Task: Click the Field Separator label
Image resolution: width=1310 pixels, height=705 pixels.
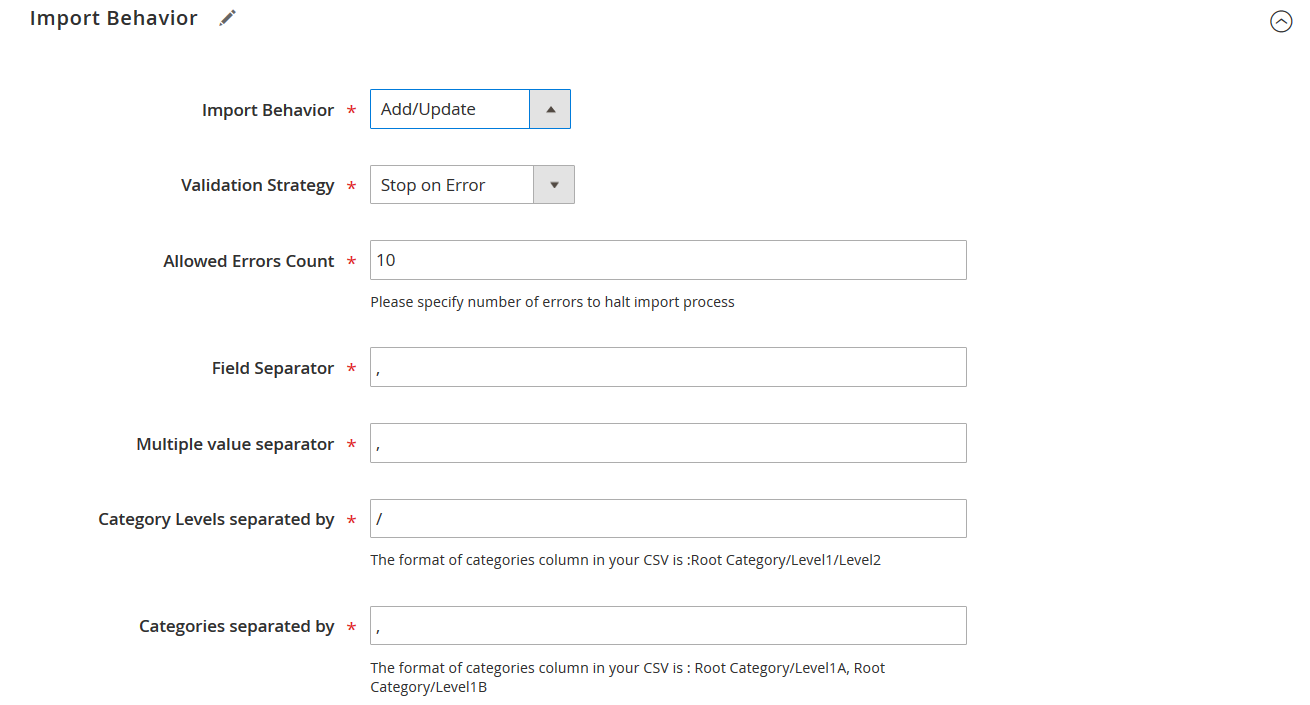Action: (x=273, y=368)
